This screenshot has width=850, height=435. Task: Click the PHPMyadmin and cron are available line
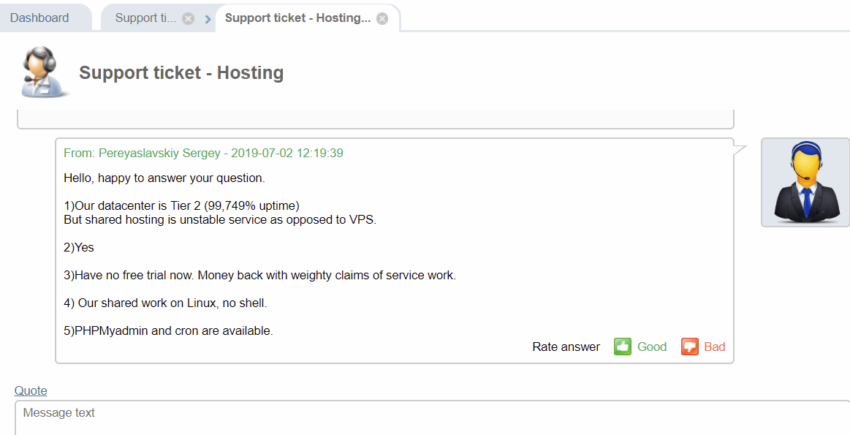click(x=168, y=330)
